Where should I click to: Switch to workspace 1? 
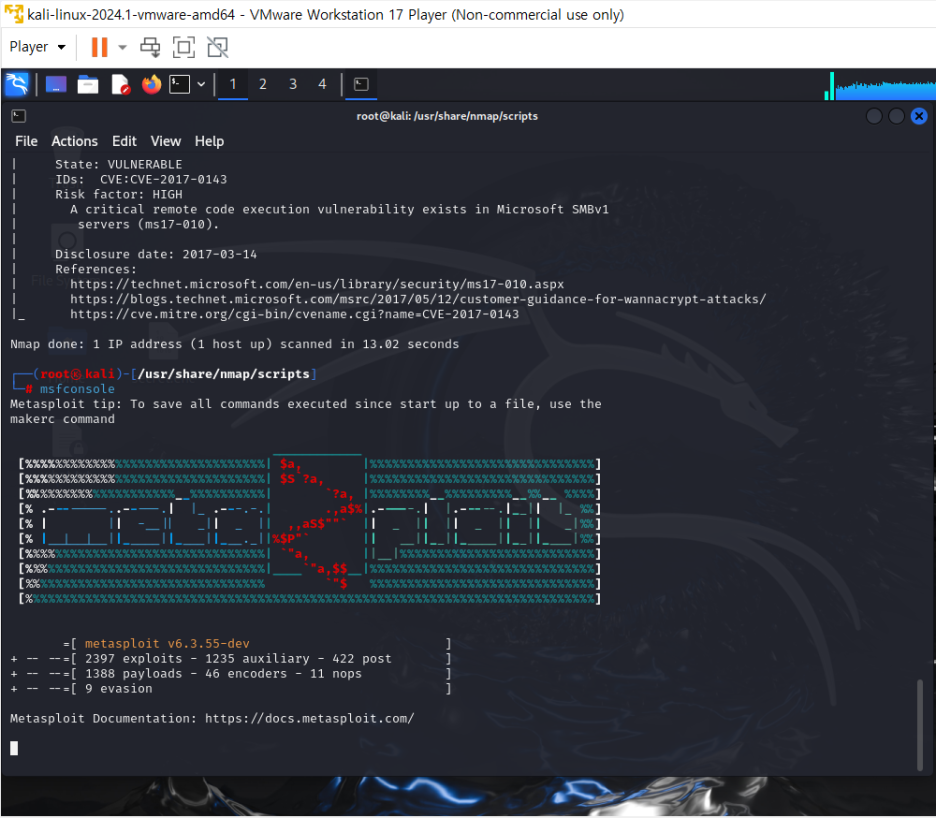(233, 84)
